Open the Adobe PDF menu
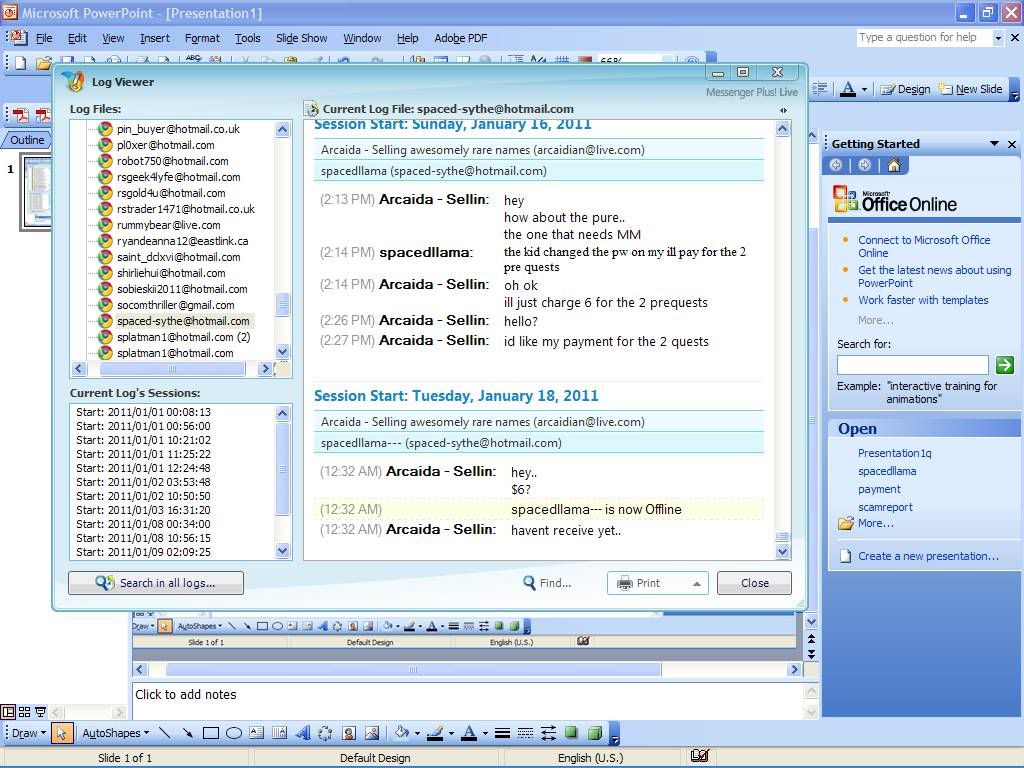Image resolution: width=1024 pixels, height=768 pixels. click(x=460, y=38)
